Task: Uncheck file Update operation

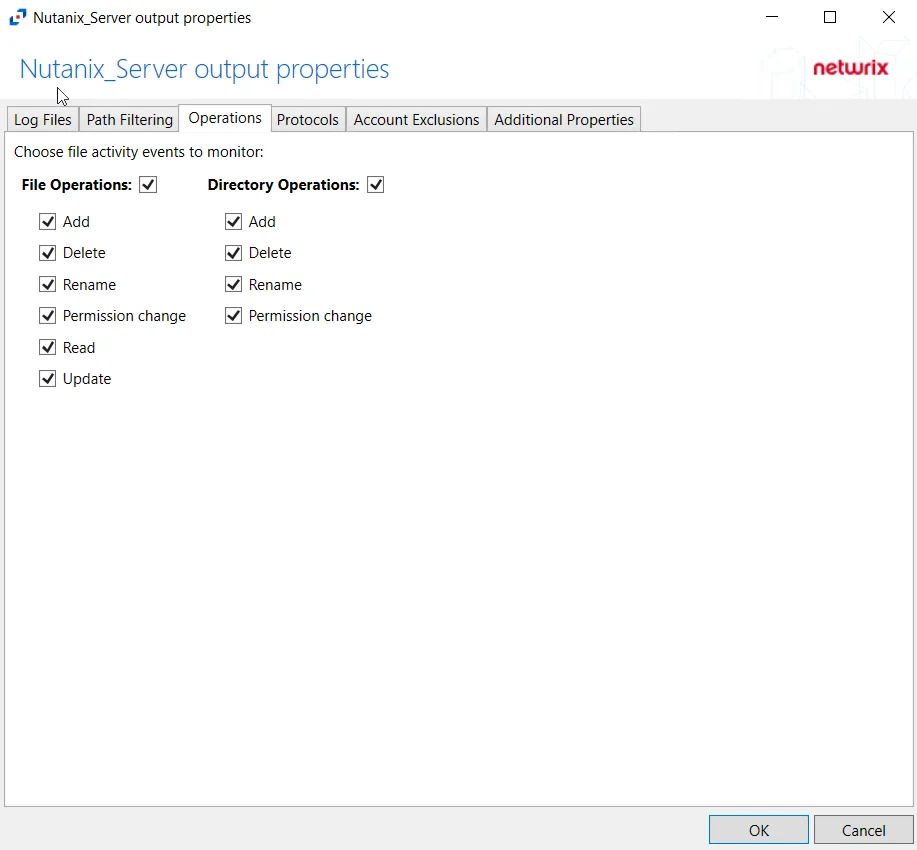Action: pos(47,378)
